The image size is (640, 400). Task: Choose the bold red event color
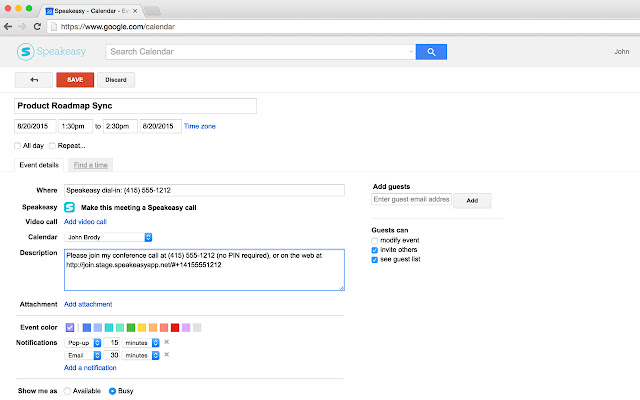tap(175, 327)
